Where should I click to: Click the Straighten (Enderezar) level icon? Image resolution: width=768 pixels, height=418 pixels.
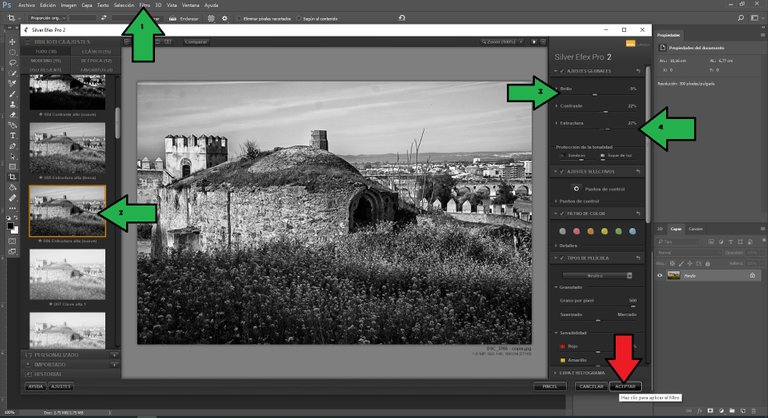[172, 19]
